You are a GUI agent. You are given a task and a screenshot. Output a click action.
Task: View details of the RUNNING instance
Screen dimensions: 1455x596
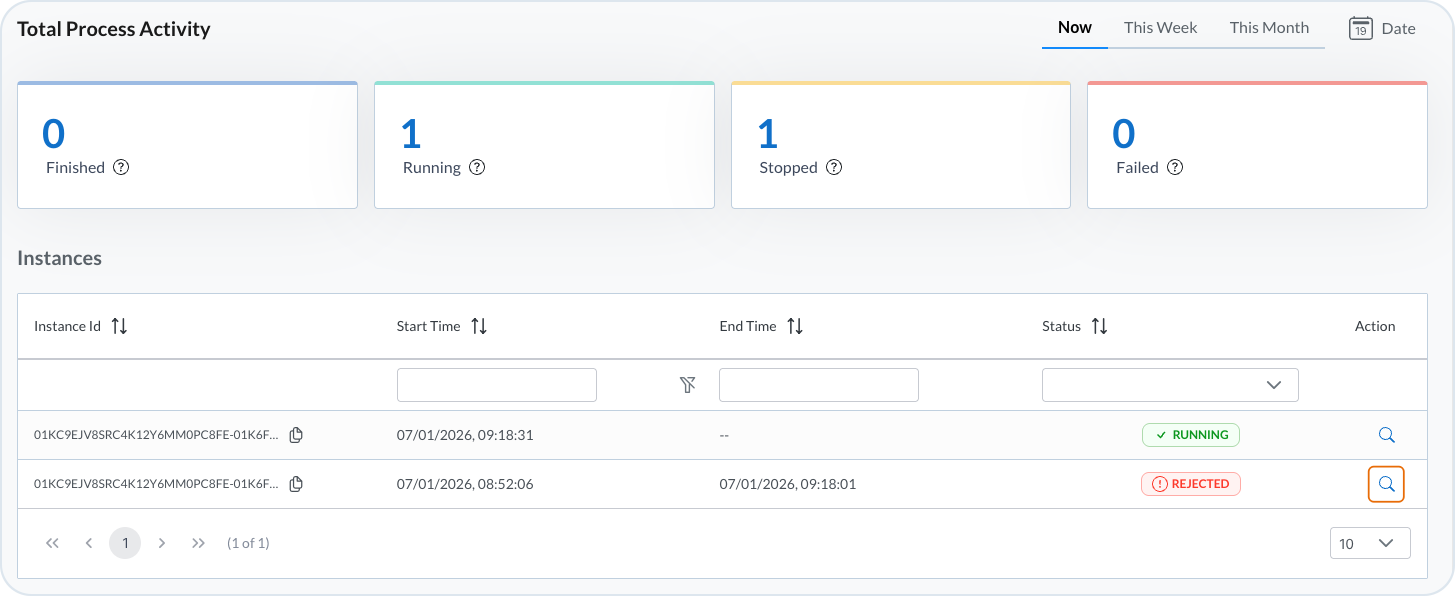click(x=1386, y=435)
